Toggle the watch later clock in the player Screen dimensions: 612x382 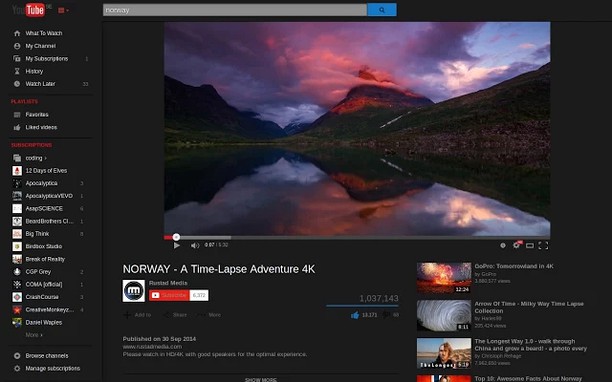[x=503, y=245]
